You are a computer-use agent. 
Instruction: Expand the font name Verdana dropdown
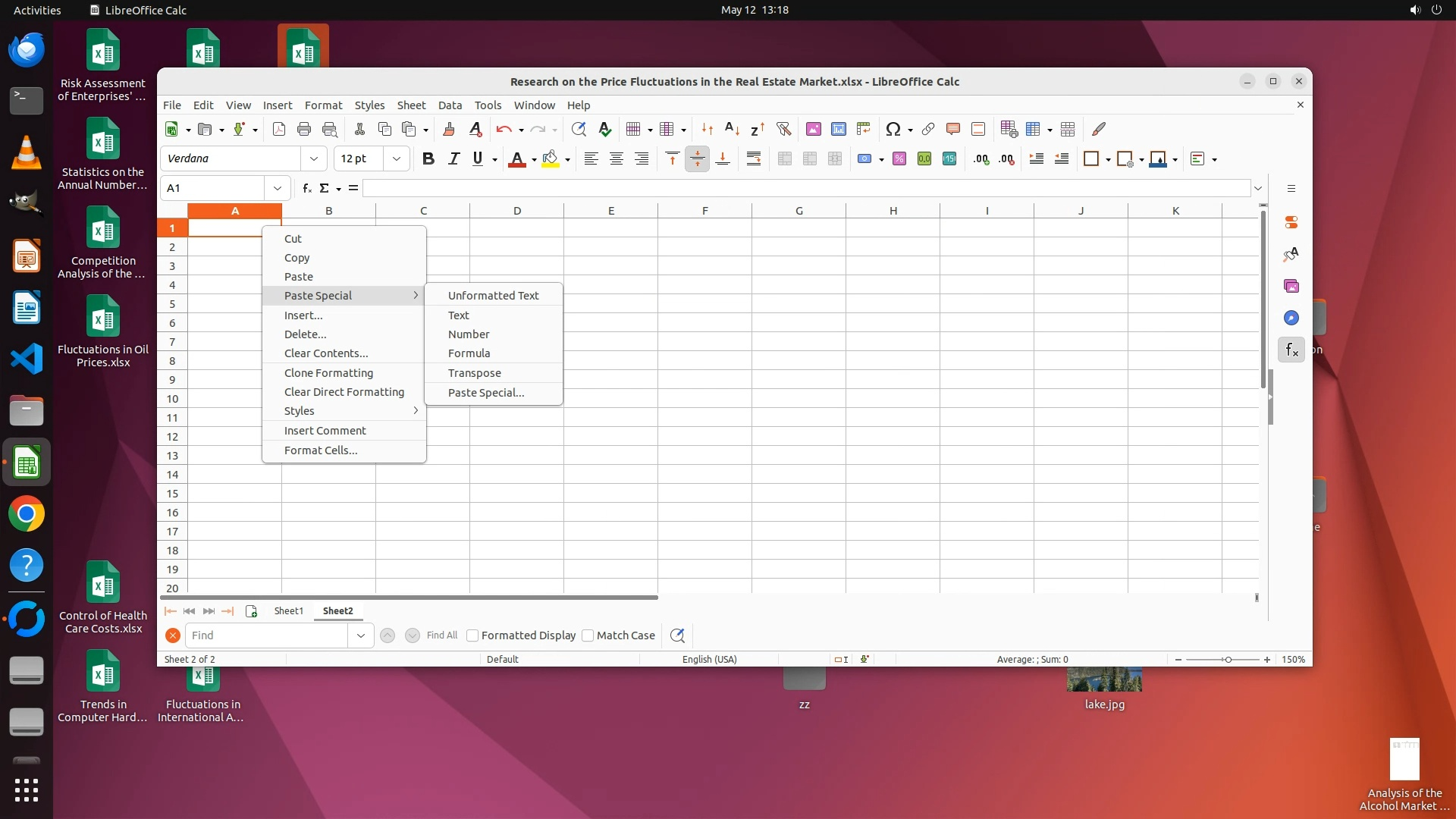point(313,158)
